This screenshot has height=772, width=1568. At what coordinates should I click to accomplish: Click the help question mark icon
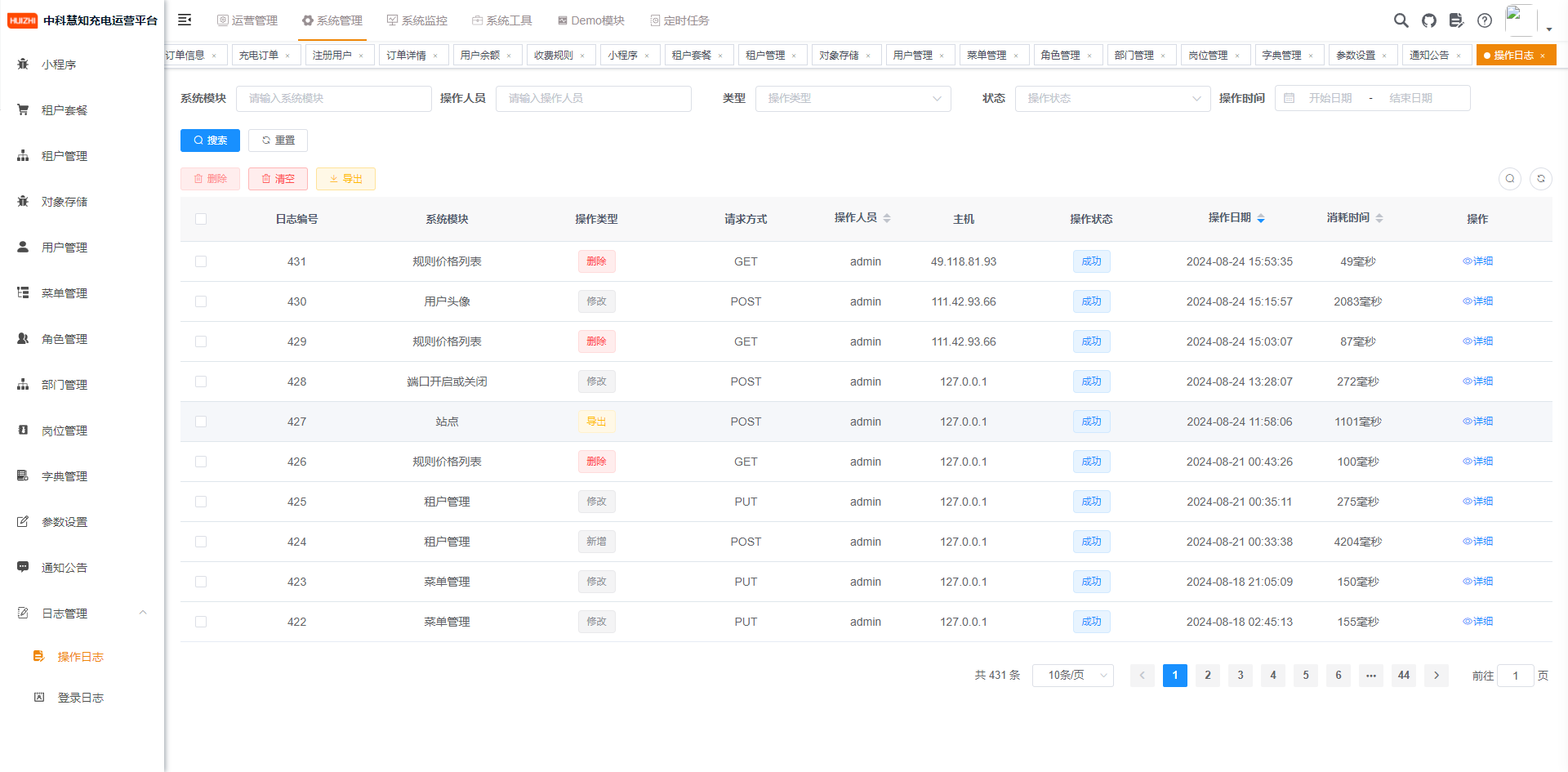(x=1485, y=20)
